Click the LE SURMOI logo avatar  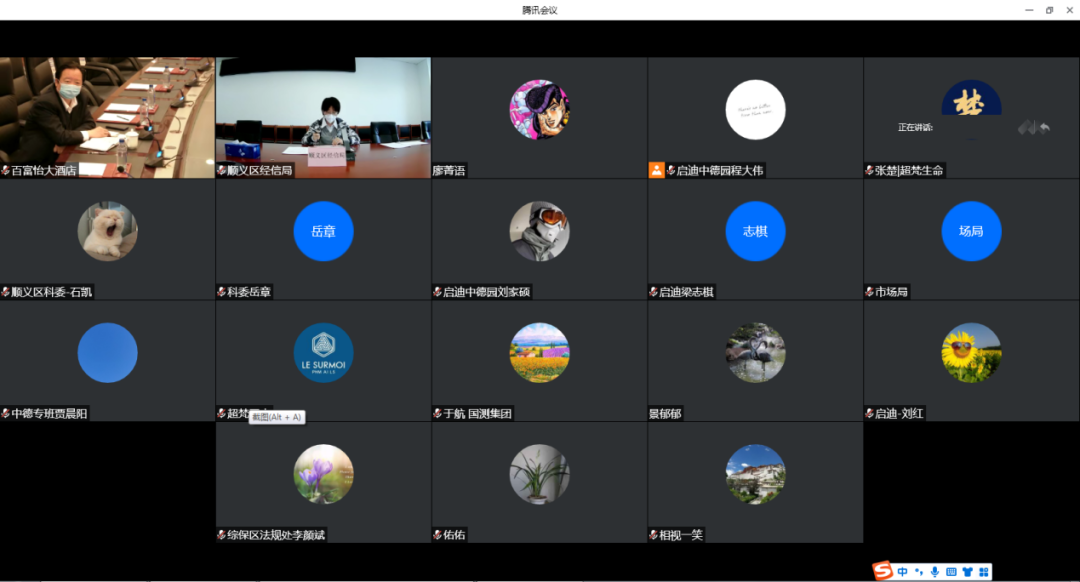323,353
